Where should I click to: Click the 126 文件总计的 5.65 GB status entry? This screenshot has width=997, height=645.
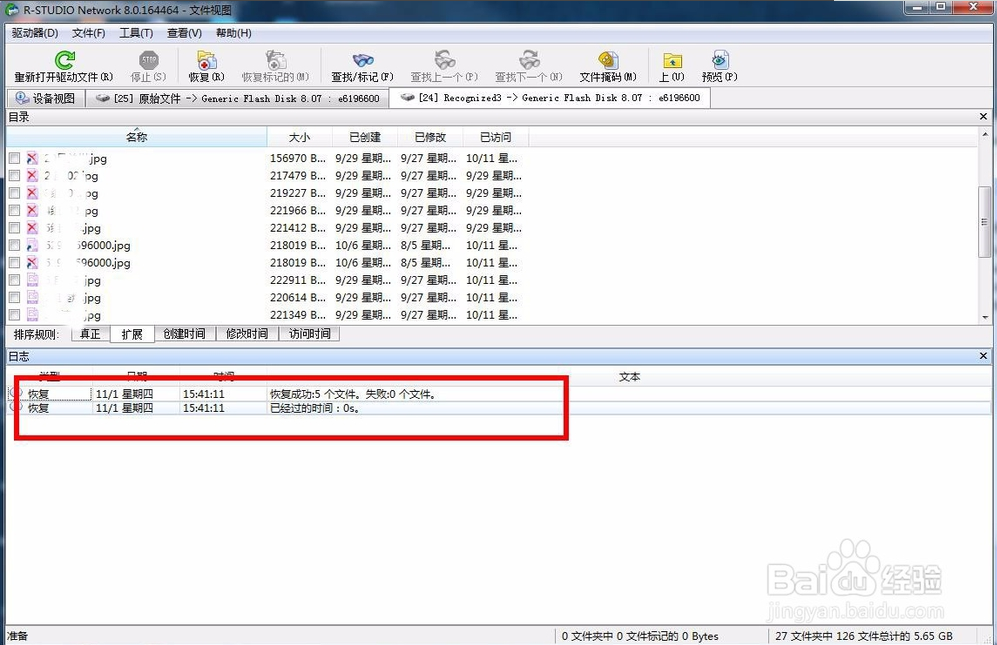tap(863, 635)
